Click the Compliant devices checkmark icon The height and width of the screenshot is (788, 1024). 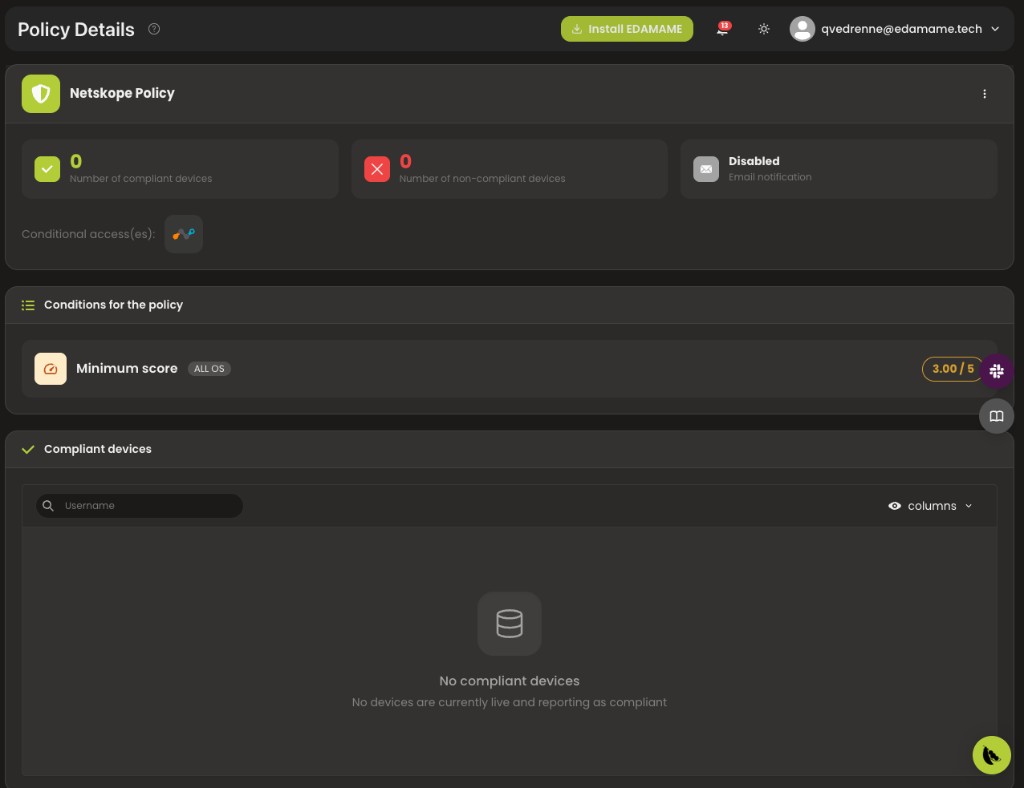point(28,449)
